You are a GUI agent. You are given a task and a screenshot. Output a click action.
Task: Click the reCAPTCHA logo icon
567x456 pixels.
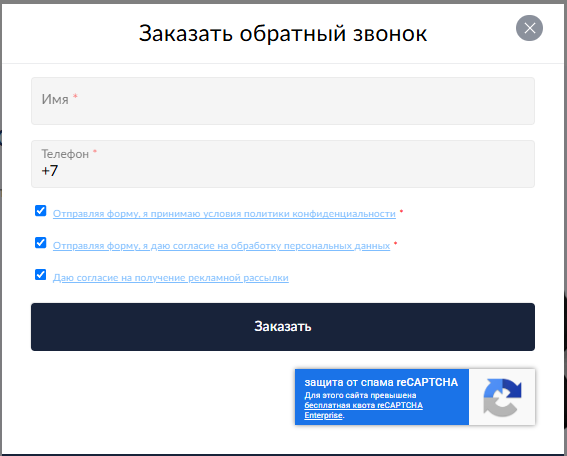click(x=502, y=397)
